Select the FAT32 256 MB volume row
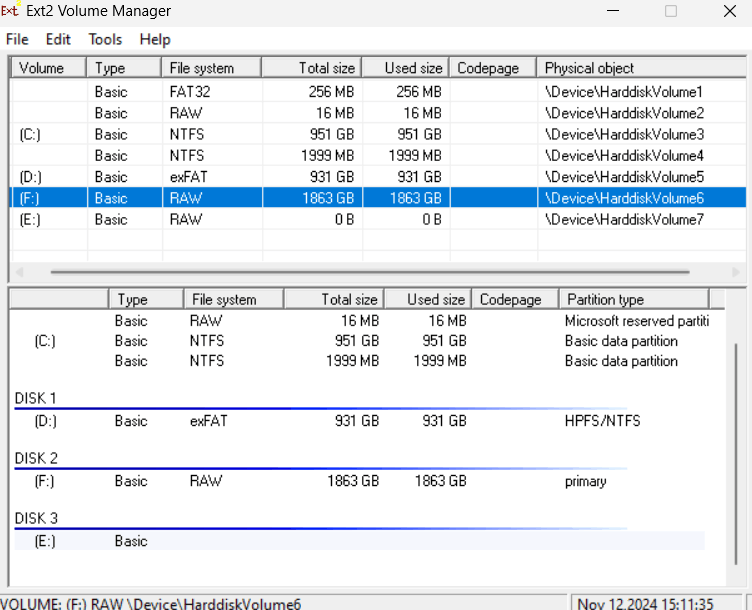The height and width of the screenshot is (610, 752). coord(378,92)
